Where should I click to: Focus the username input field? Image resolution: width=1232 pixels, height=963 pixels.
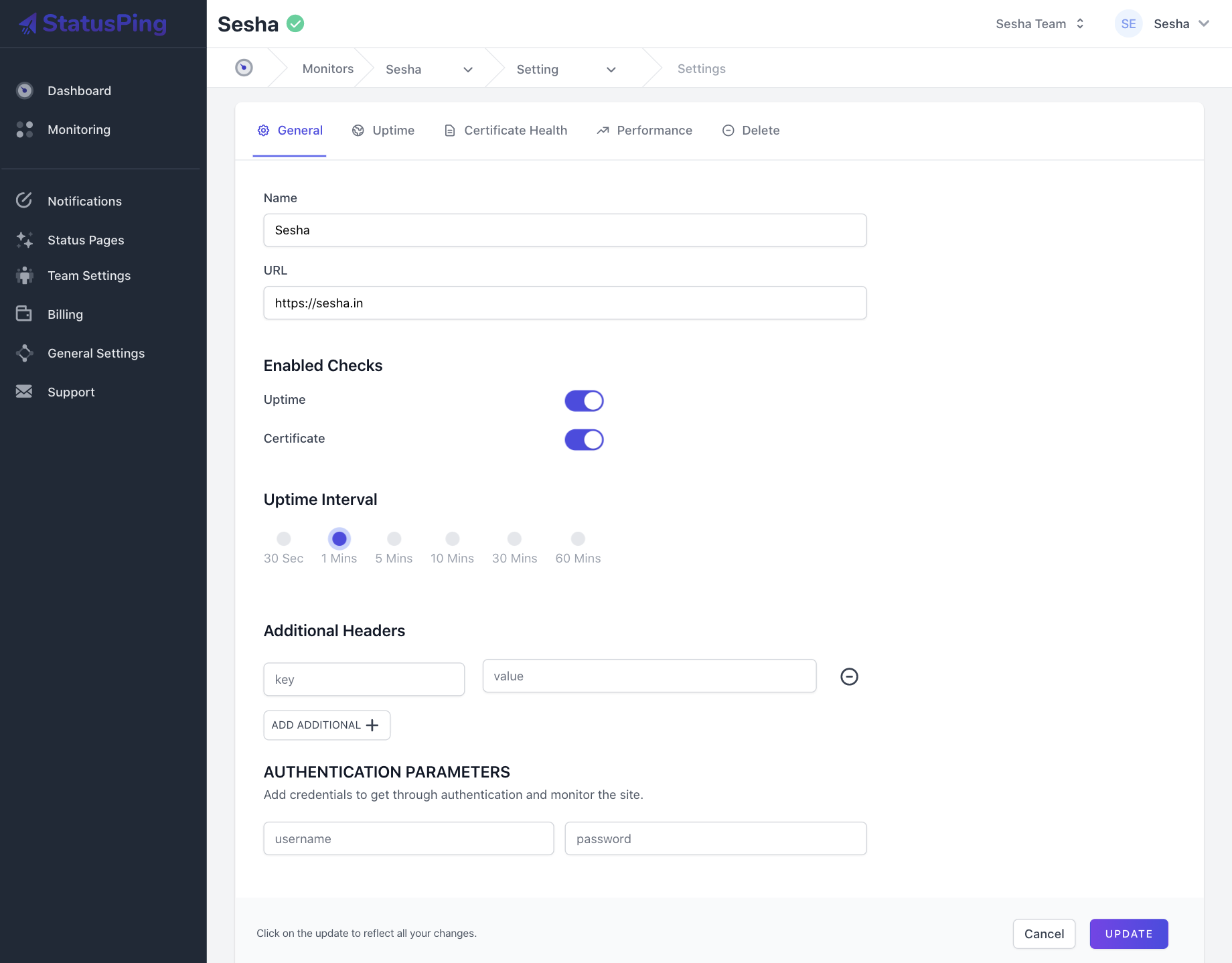point(409,838)
